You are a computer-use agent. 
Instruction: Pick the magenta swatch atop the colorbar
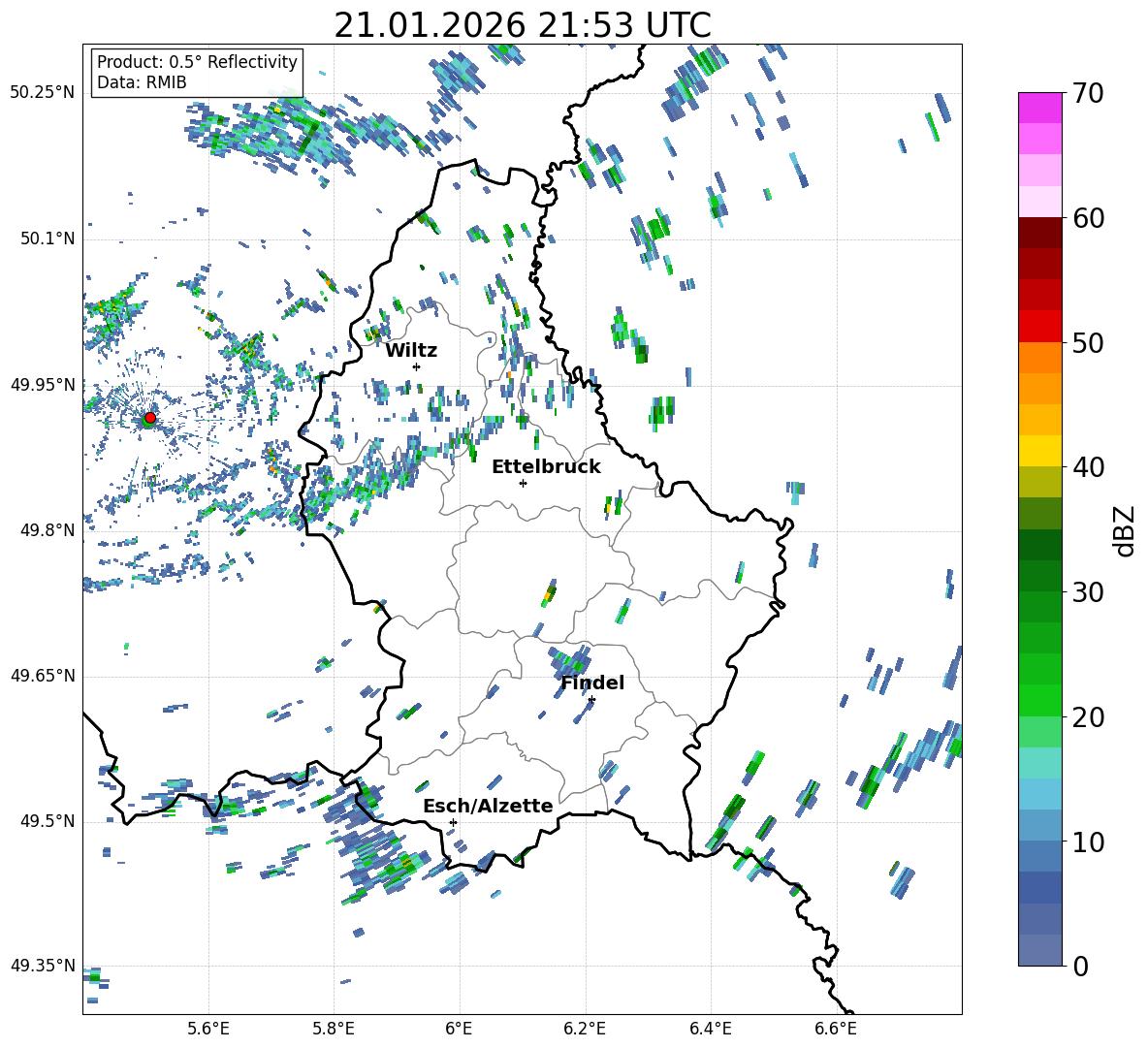point(1040,108)
